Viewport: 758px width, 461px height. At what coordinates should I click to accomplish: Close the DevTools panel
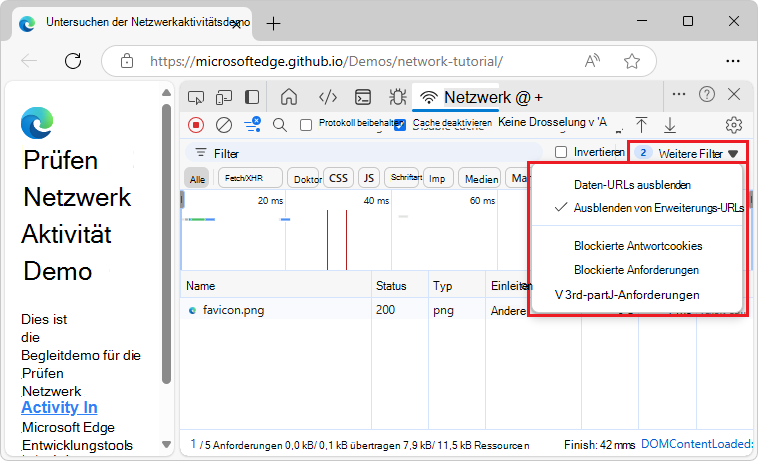734,94
